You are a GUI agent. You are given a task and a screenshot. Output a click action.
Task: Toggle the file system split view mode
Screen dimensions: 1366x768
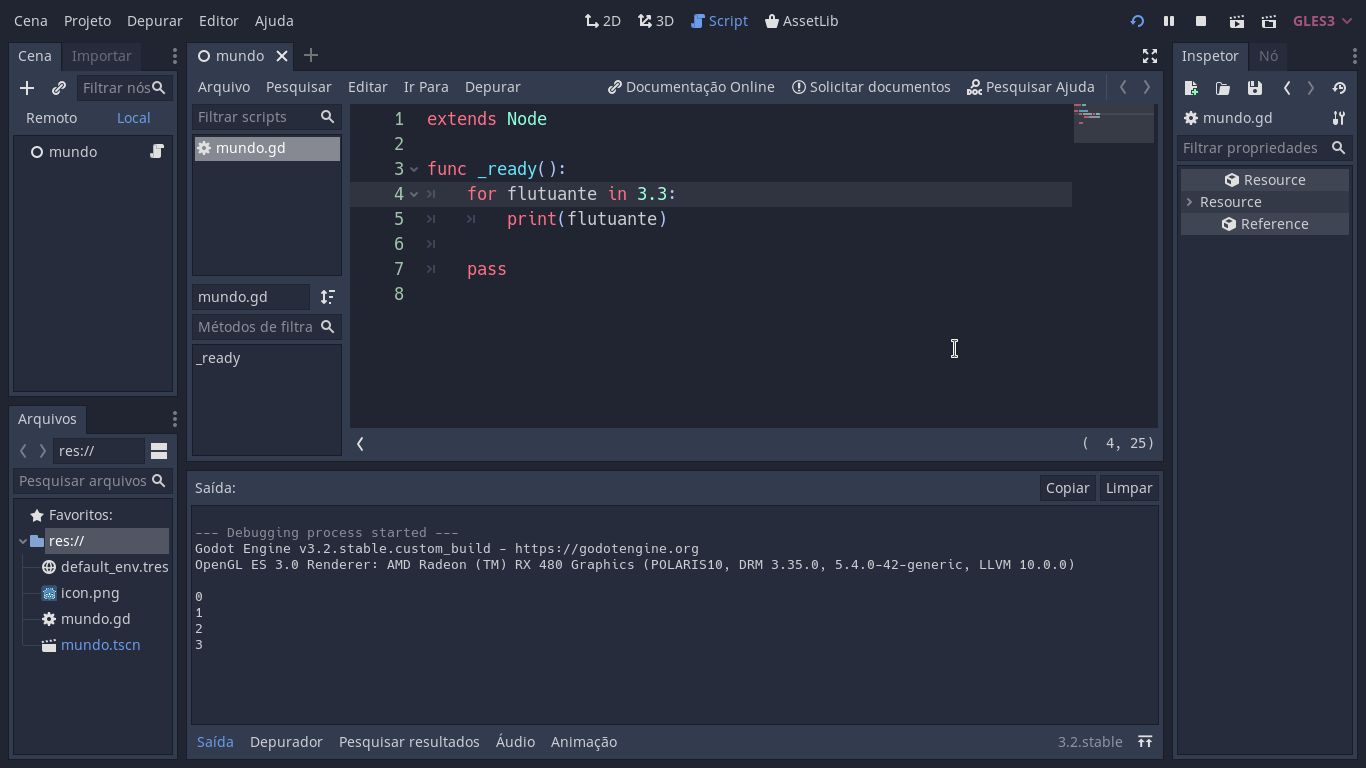coord(159,451)
